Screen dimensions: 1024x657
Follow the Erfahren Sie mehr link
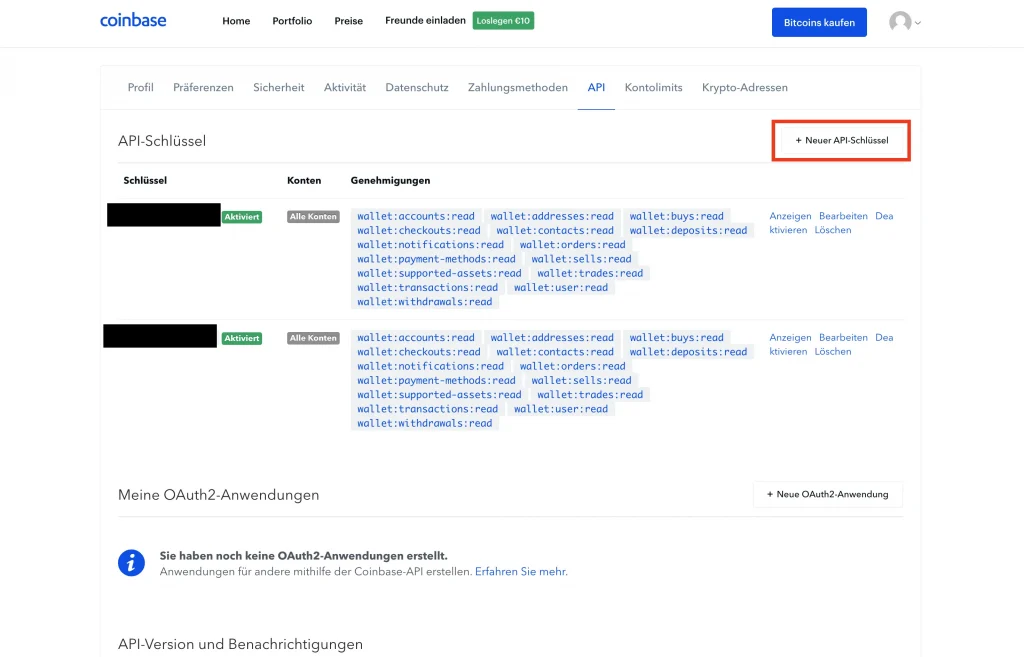[x=521, y=572]
